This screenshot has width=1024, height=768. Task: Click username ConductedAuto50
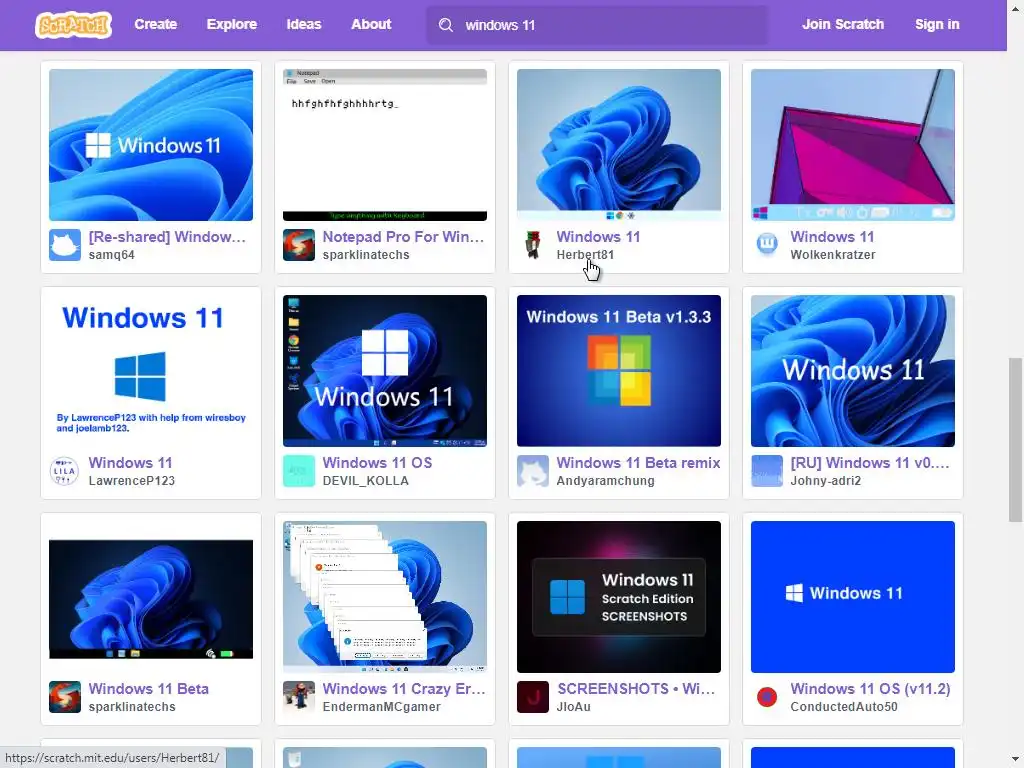pyautogui.click(x=844, y=707)
